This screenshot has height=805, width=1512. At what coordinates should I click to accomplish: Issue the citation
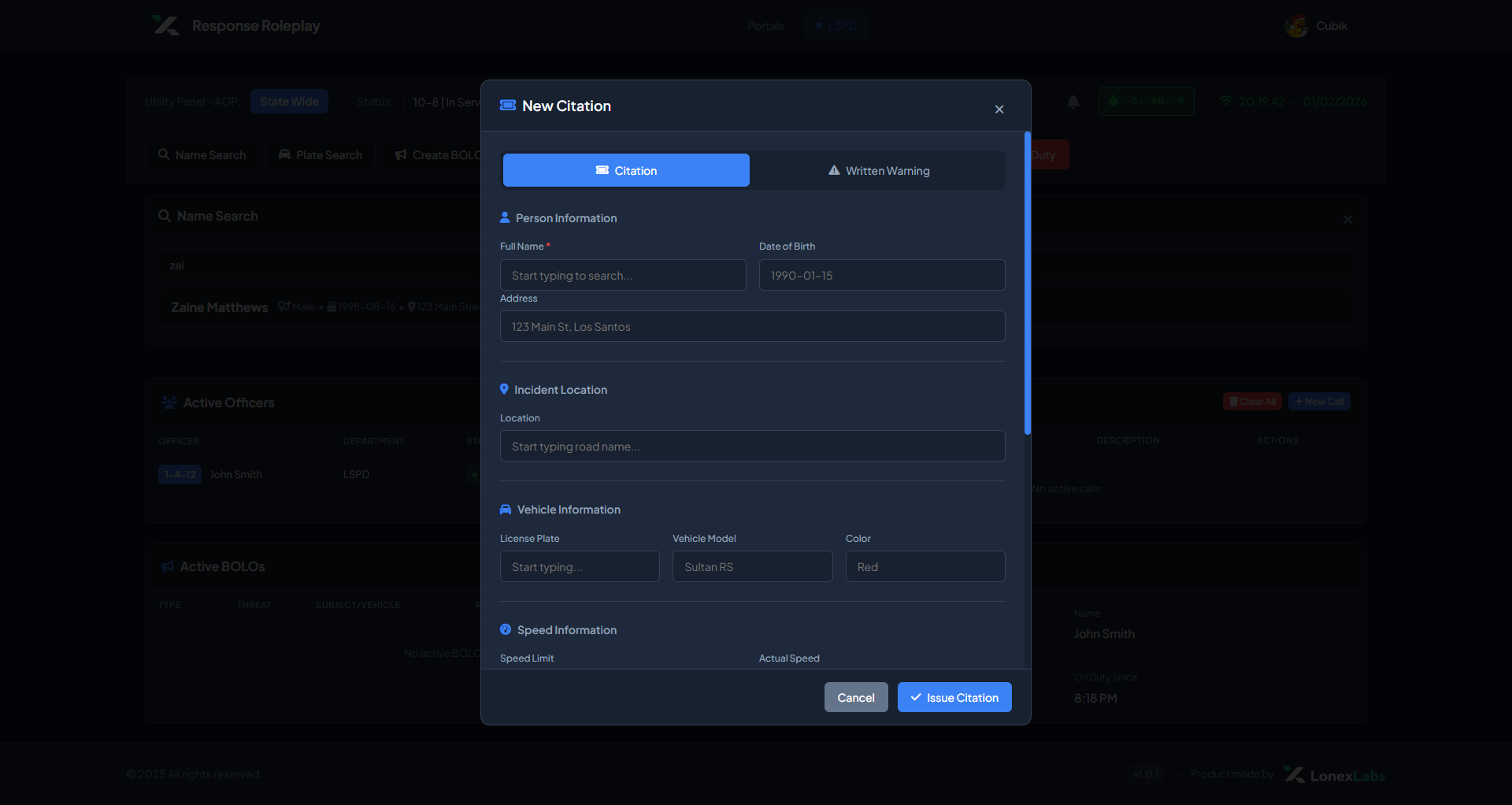coord(954,698)
